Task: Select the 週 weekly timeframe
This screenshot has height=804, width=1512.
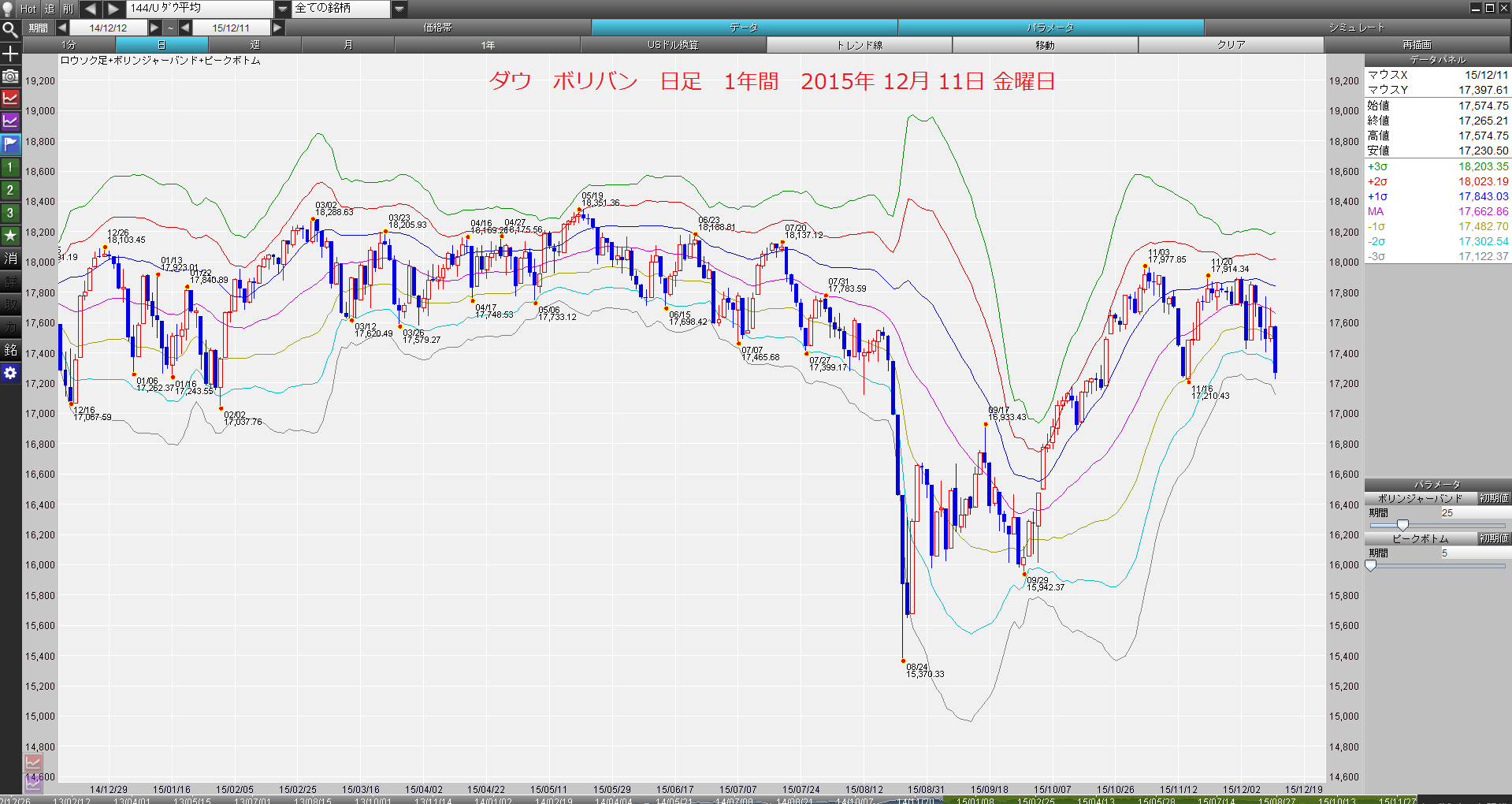Action: pyautogui.click(x=255, y=45)
